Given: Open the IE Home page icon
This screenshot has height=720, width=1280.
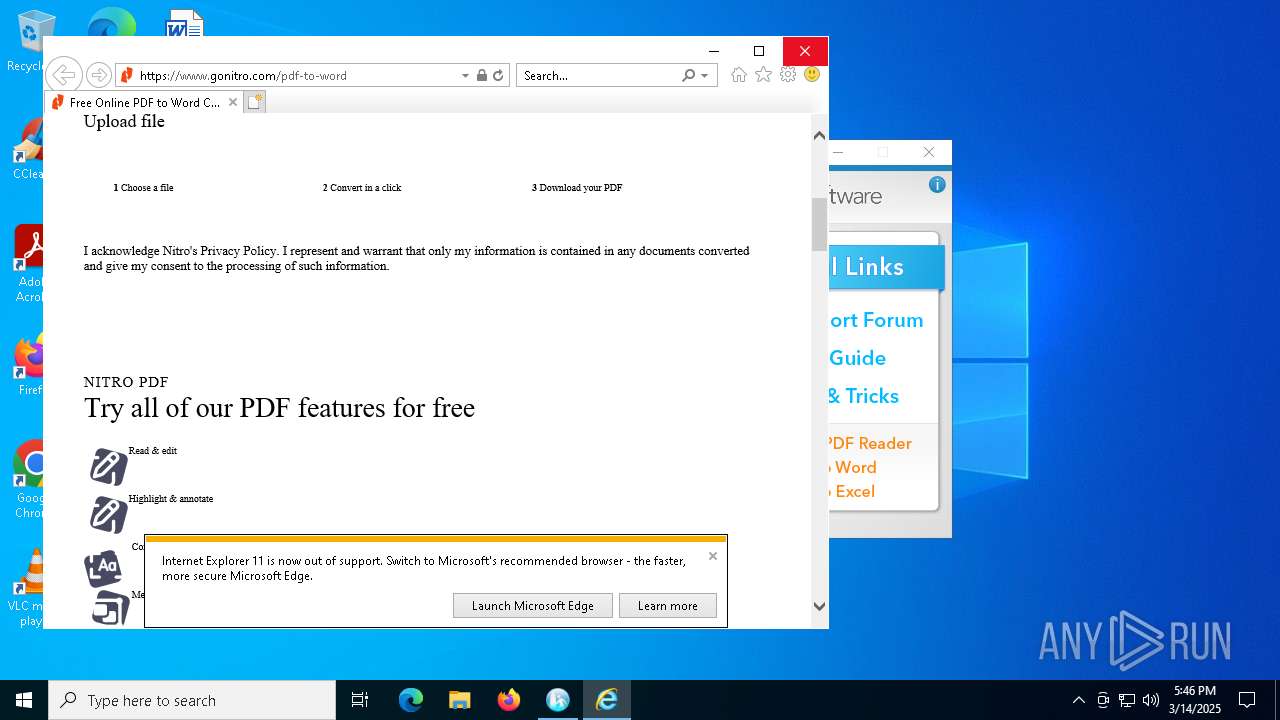Looking at the screenshot, I should pyautogui.click(x=739, y=75).
